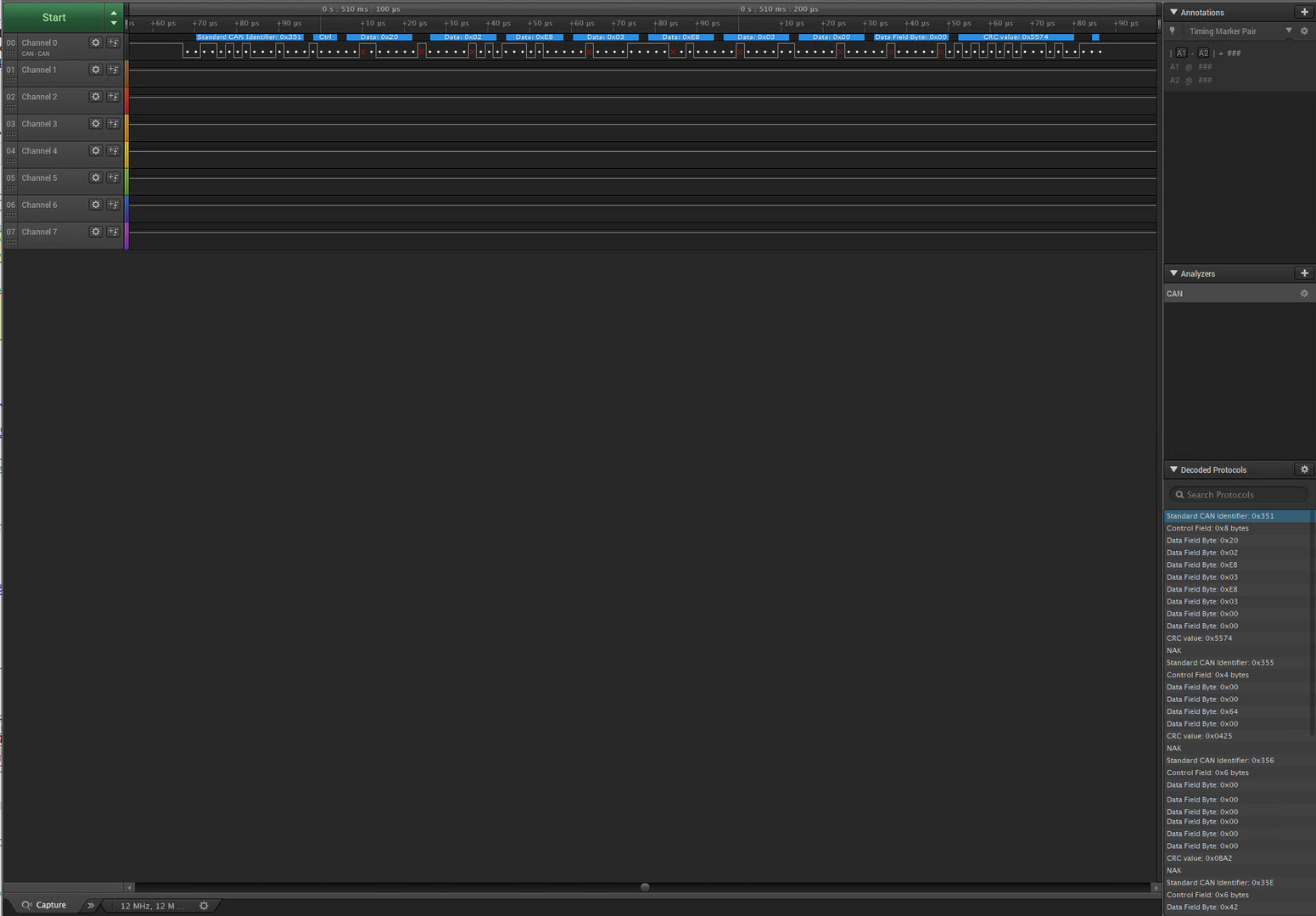
Task: Click the scrollbar left arrow
Action: pos(130,887)
